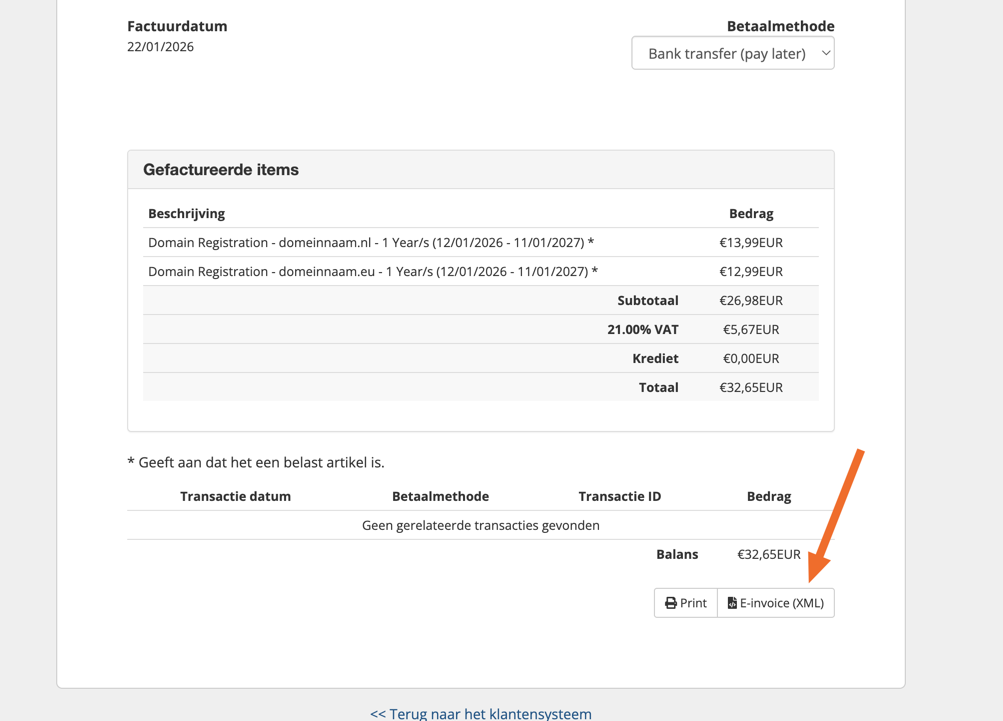The image size is (1003, 721).
Task: Click the Gefactureerde items panel heading
Action: click(221, 170)
